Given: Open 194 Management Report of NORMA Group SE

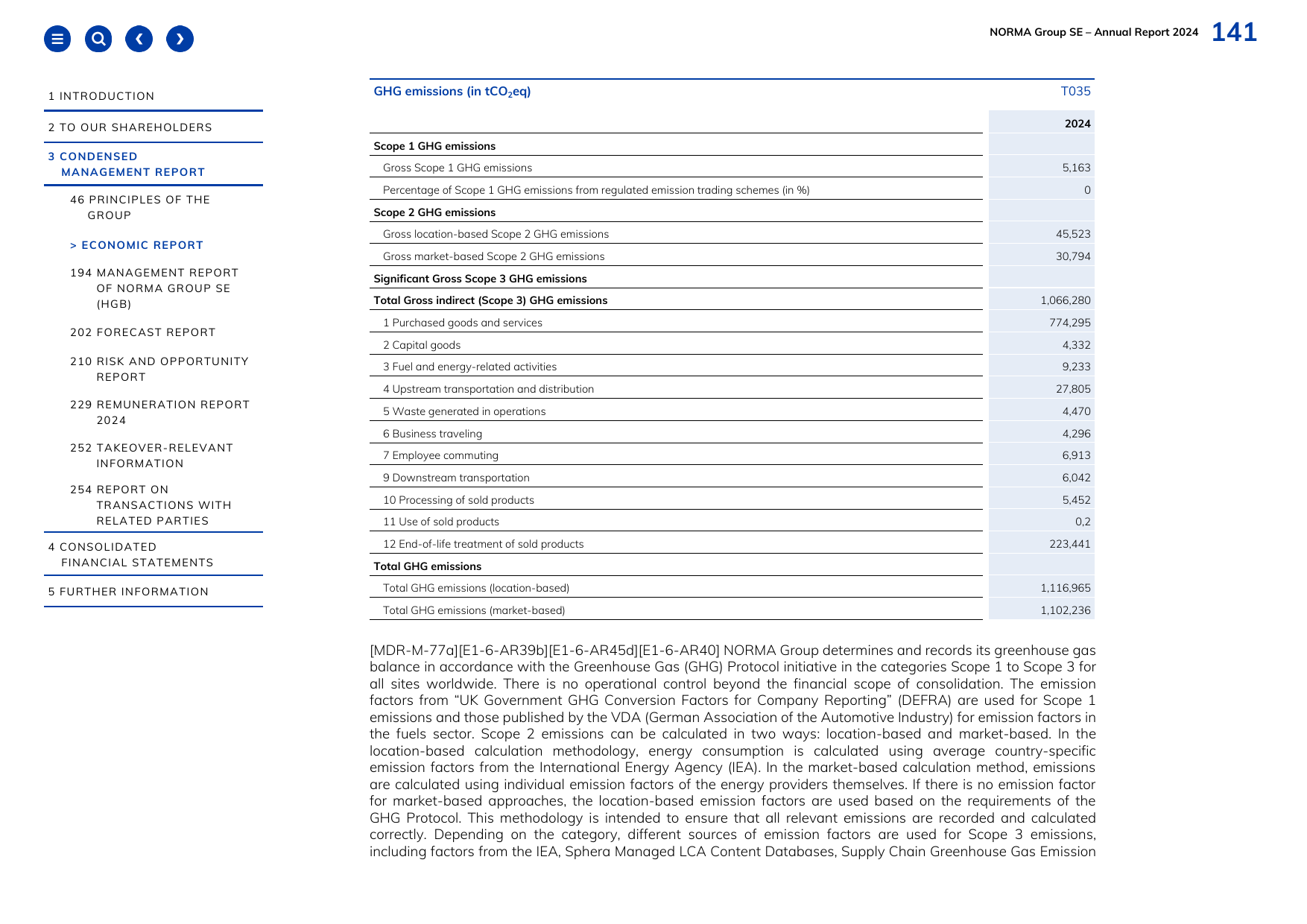Looking at the screenshot, I should tap(154, 288).
